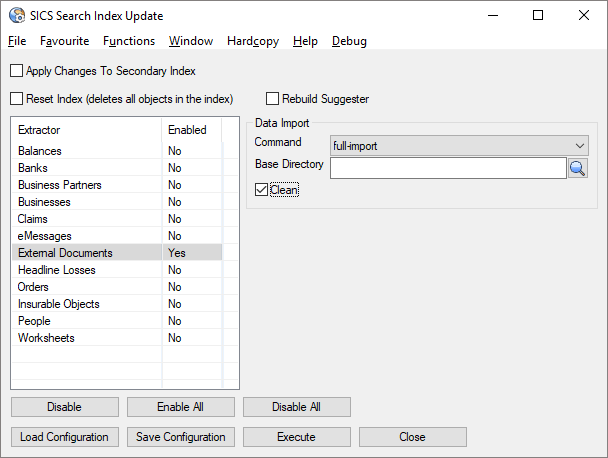
Task: Click the Disable All button
Action: click(297, 407)
